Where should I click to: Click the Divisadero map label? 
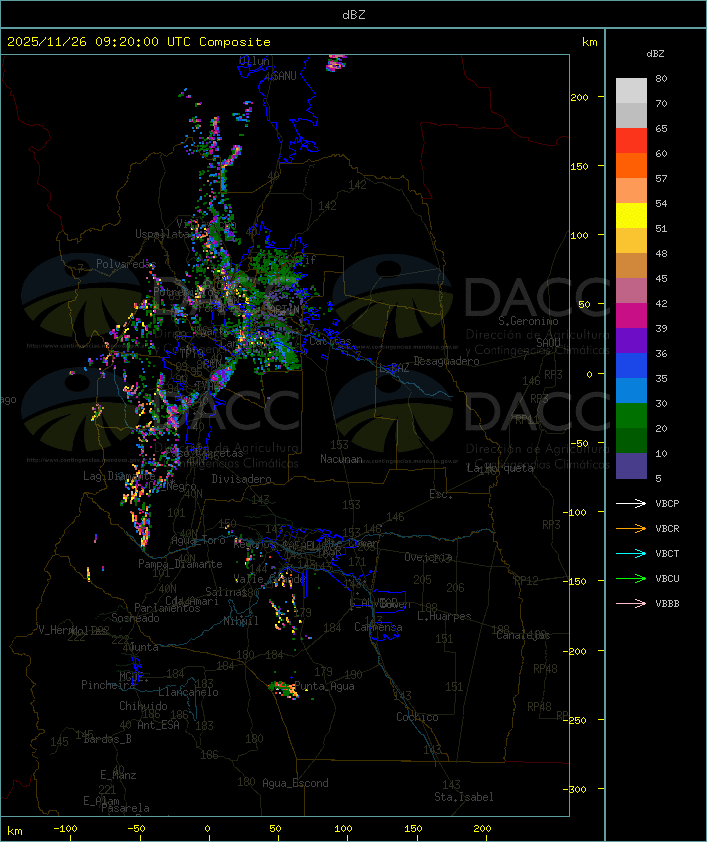coord(241,478)
